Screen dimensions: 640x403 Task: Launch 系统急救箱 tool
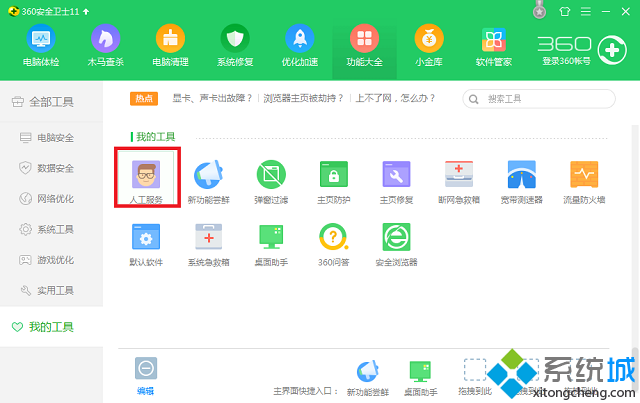[209, 244]
